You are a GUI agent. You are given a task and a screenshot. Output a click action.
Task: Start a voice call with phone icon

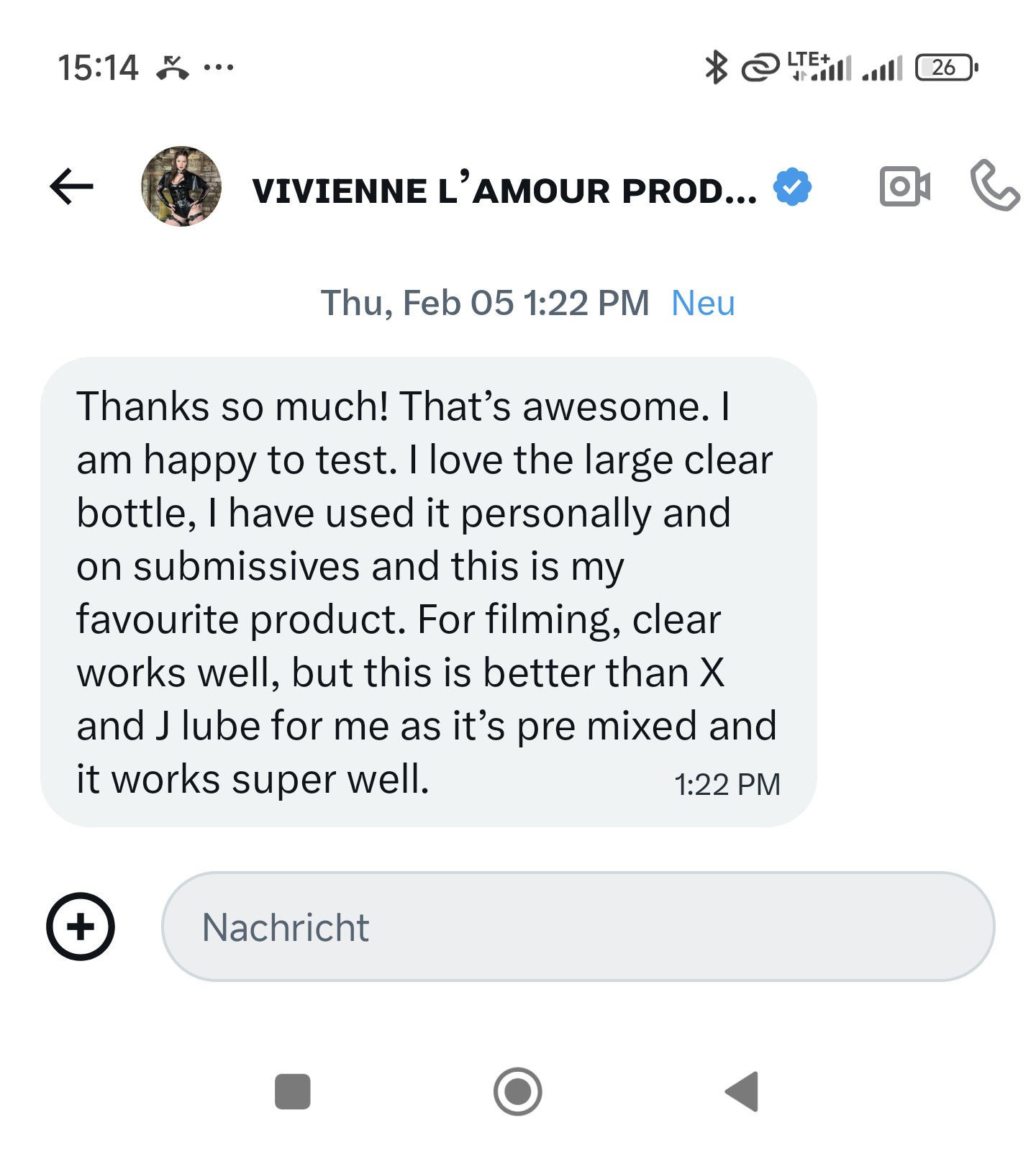tap(994, 187)
